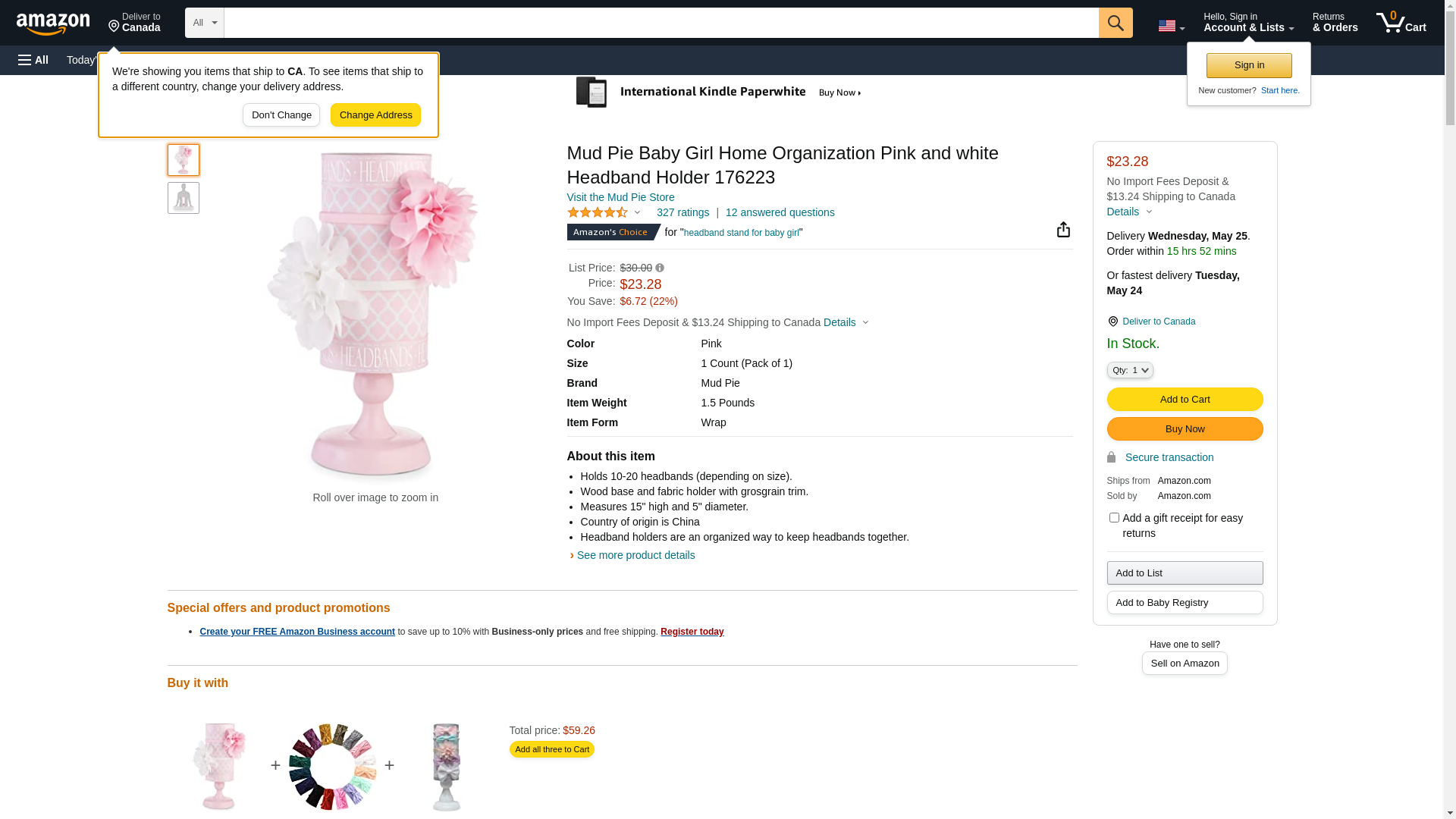
Task: Expand shipping Details in buy box
Action: coord(1129,212)
